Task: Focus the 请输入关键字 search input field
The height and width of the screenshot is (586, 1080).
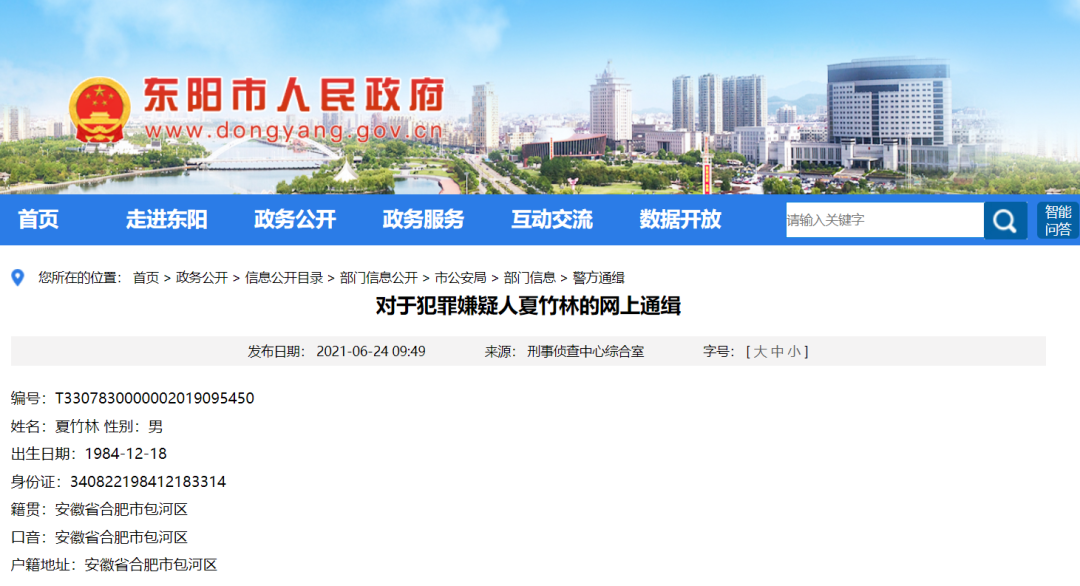Action: click(x=884, y=220)
